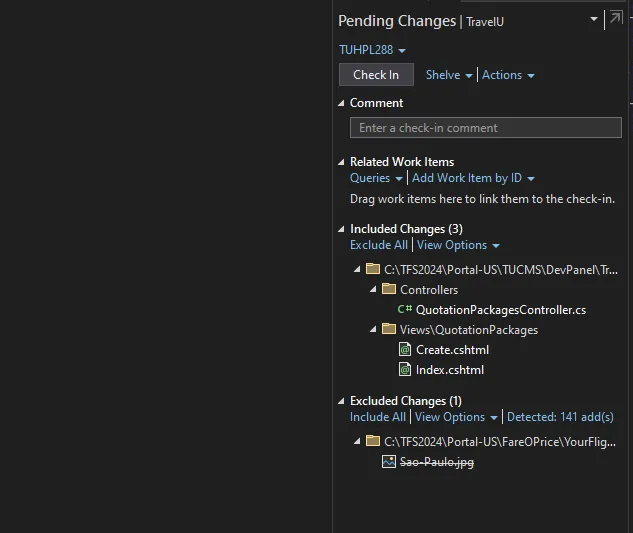Image resolution: width=633 pixels, height=533 pixels.
Task: Click the pop-out window icon in panel header
Action: pos(615,19)
